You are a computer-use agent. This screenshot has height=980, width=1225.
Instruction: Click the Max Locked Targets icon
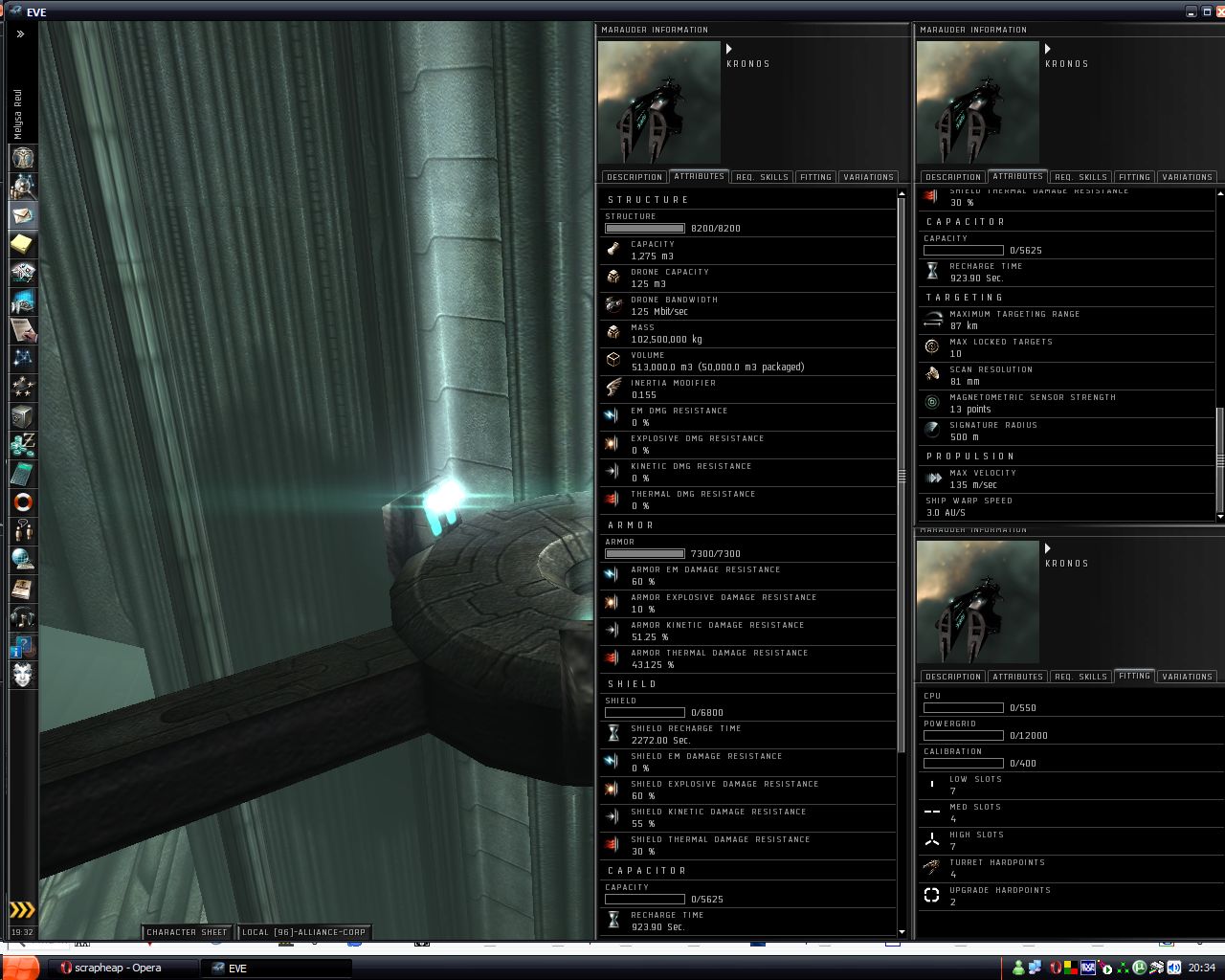932,347
